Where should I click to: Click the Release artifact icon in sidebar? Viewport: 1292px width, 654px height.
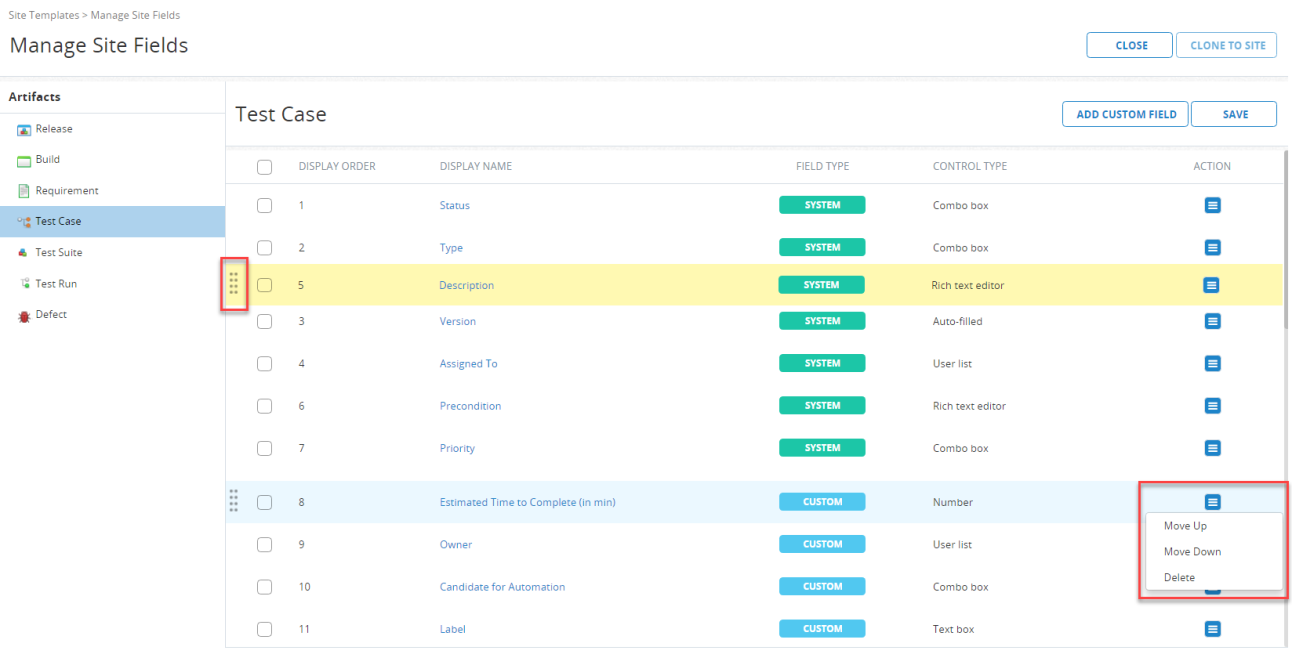click(x=24, y=129)
